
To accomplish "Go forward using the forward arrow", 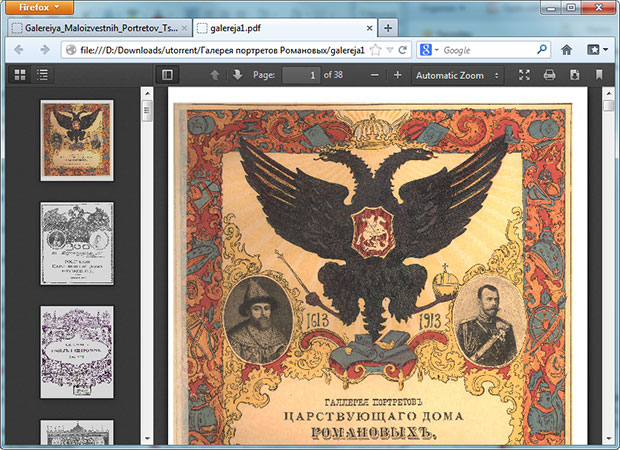I will [x=45, y=50].
